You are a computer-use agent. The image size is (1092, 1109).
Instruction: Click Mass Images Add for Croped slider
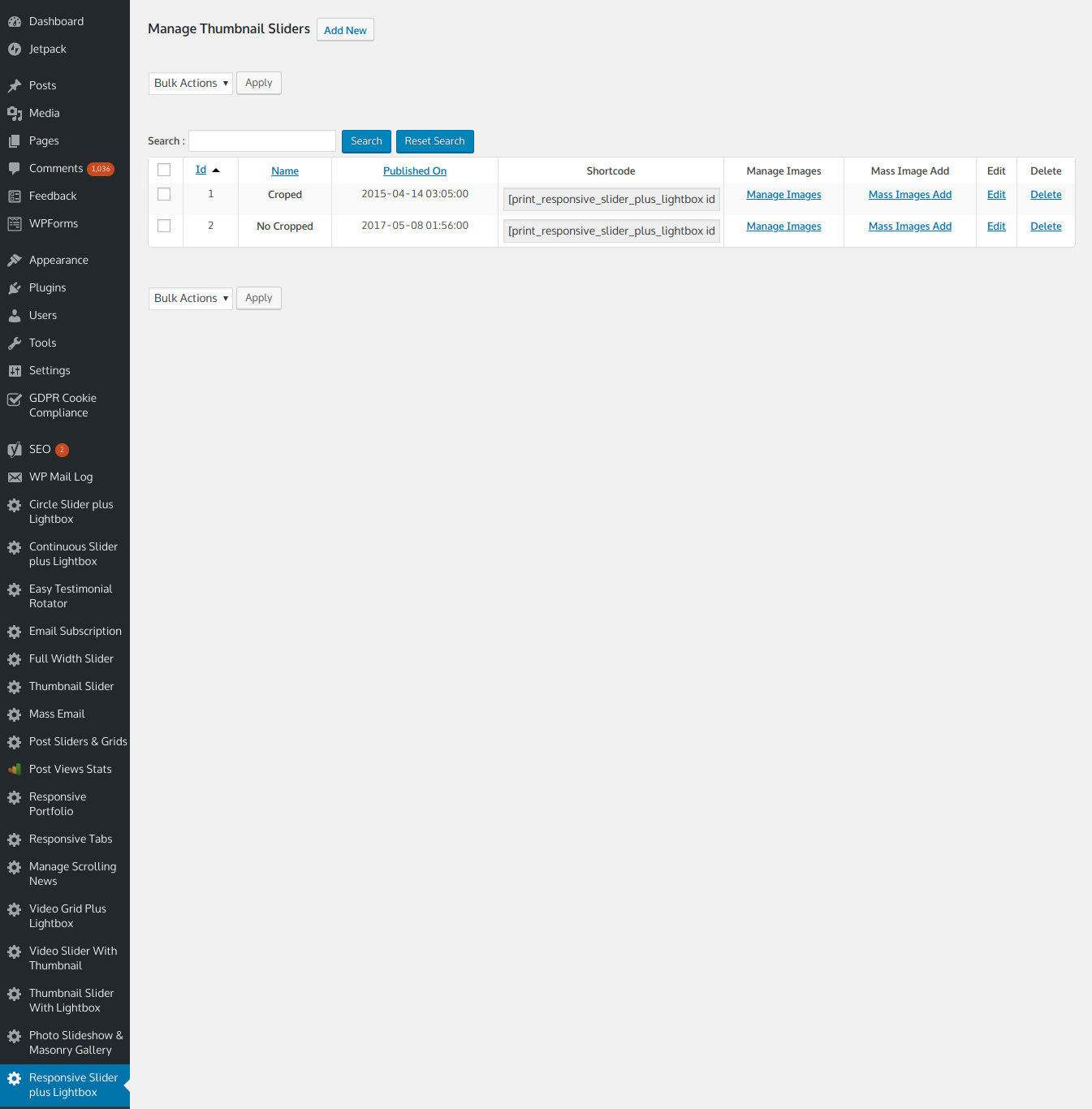[910, 195]
